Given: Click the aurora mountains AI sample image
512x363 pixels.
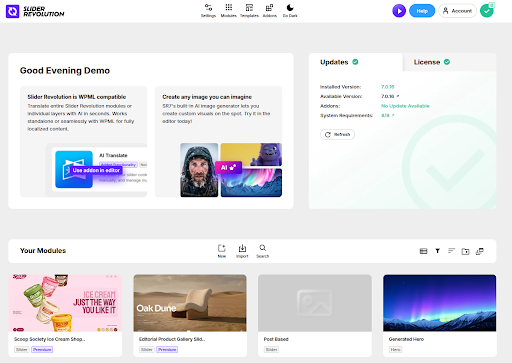Looking at the screenshot, I should (x=251, y=183).
